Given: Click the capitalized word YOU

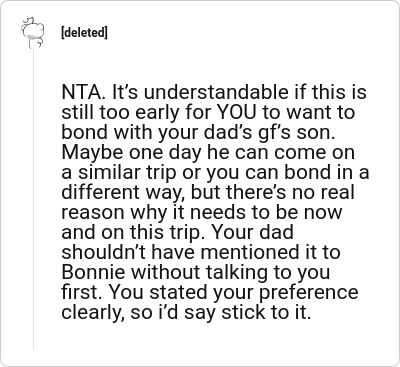Looking at the screenshot, I should [236, 112].
